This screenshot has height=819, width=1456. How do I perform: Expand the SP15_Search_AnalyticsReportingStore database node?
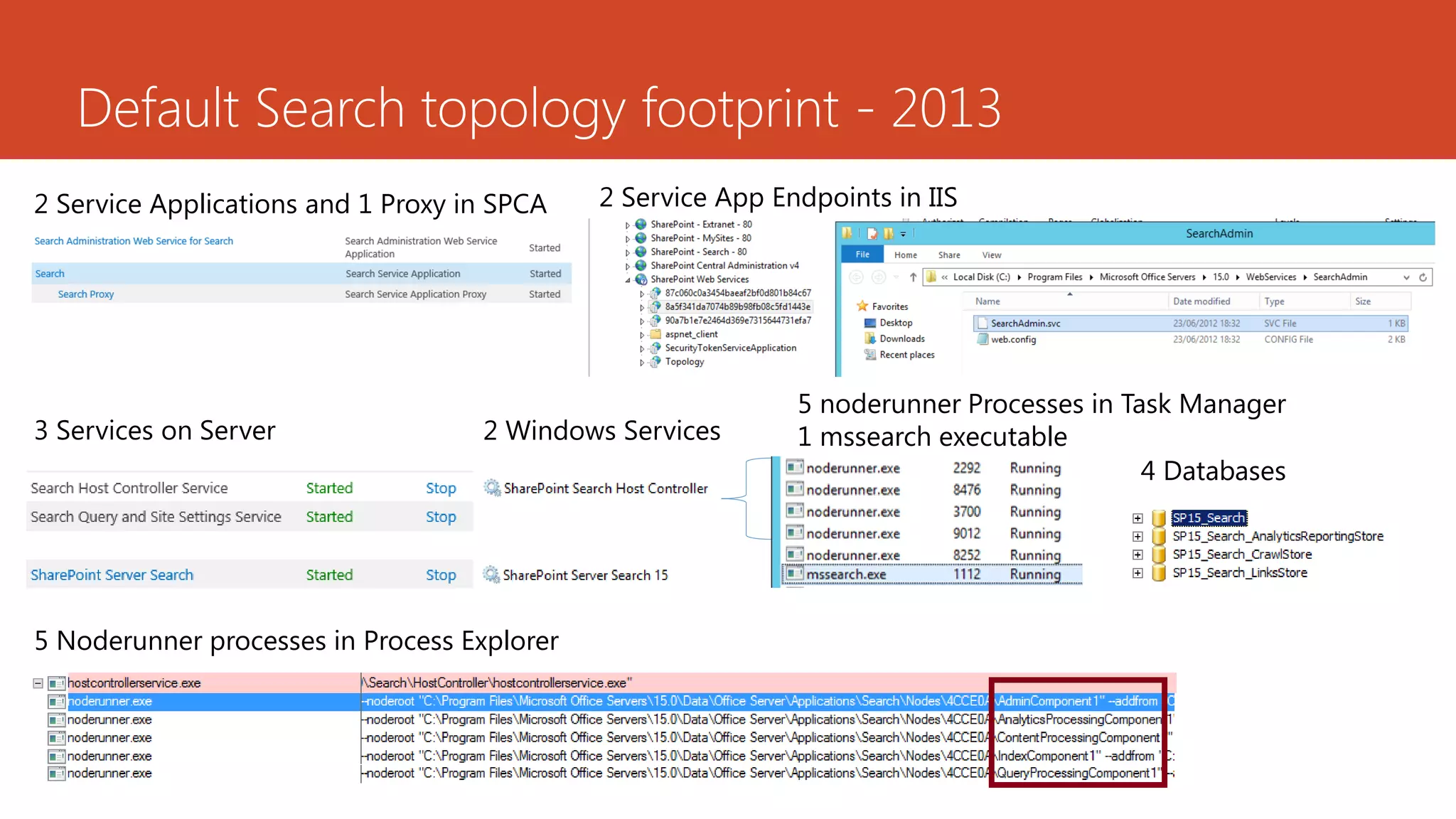coord(1137,537)
